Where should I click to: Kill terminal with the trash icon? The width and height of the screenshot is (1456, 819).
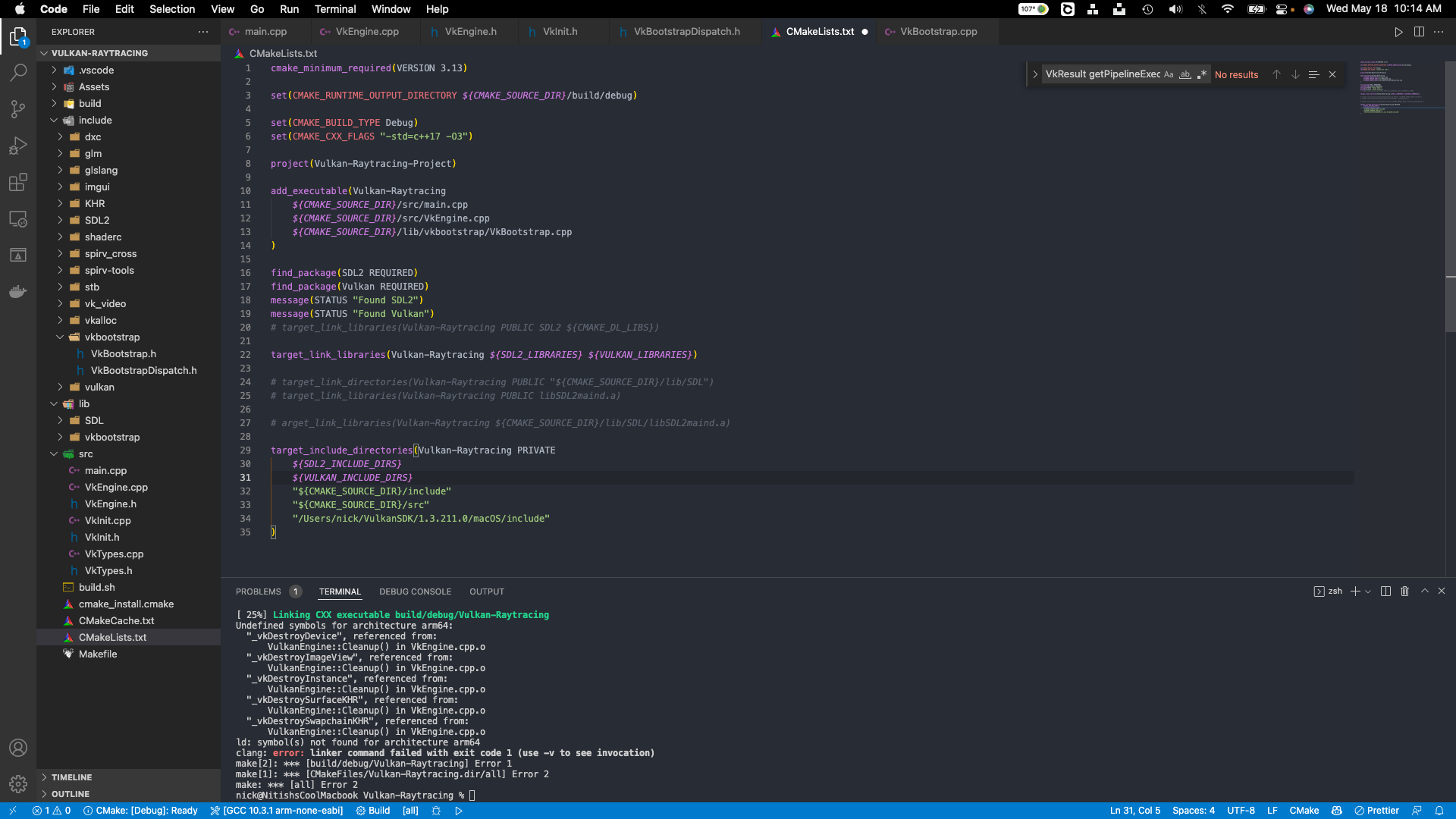pyautogui.click(x=1404, y=591)
